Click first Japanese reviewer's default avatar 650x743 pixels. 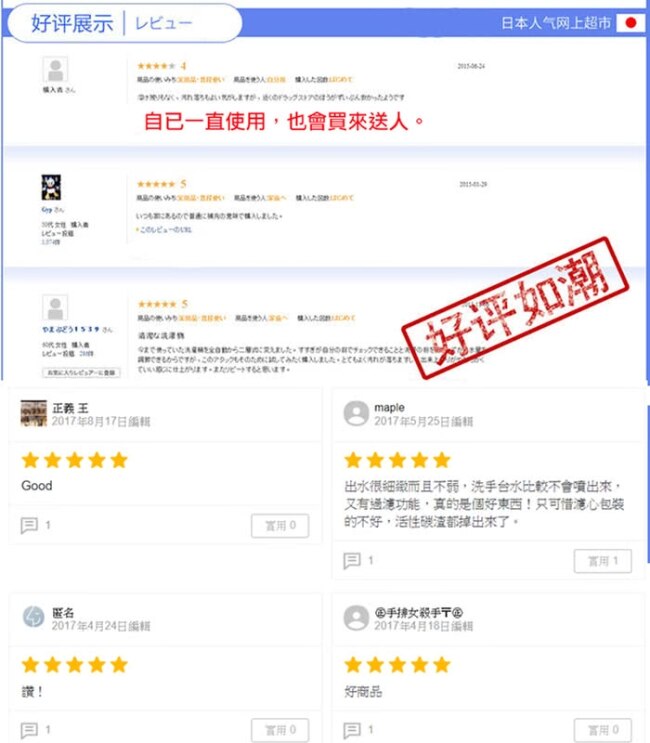55,70
